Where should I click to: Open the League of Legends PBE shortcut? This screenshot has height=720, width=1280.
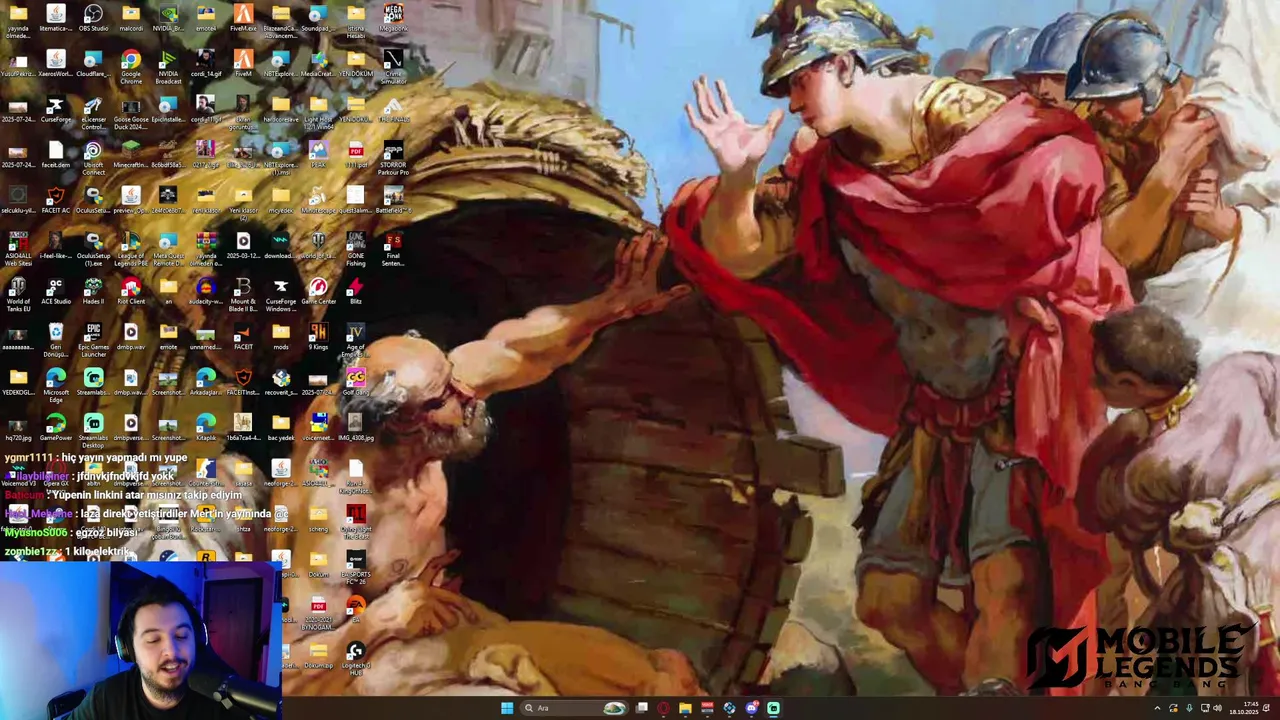coord(131,250)
